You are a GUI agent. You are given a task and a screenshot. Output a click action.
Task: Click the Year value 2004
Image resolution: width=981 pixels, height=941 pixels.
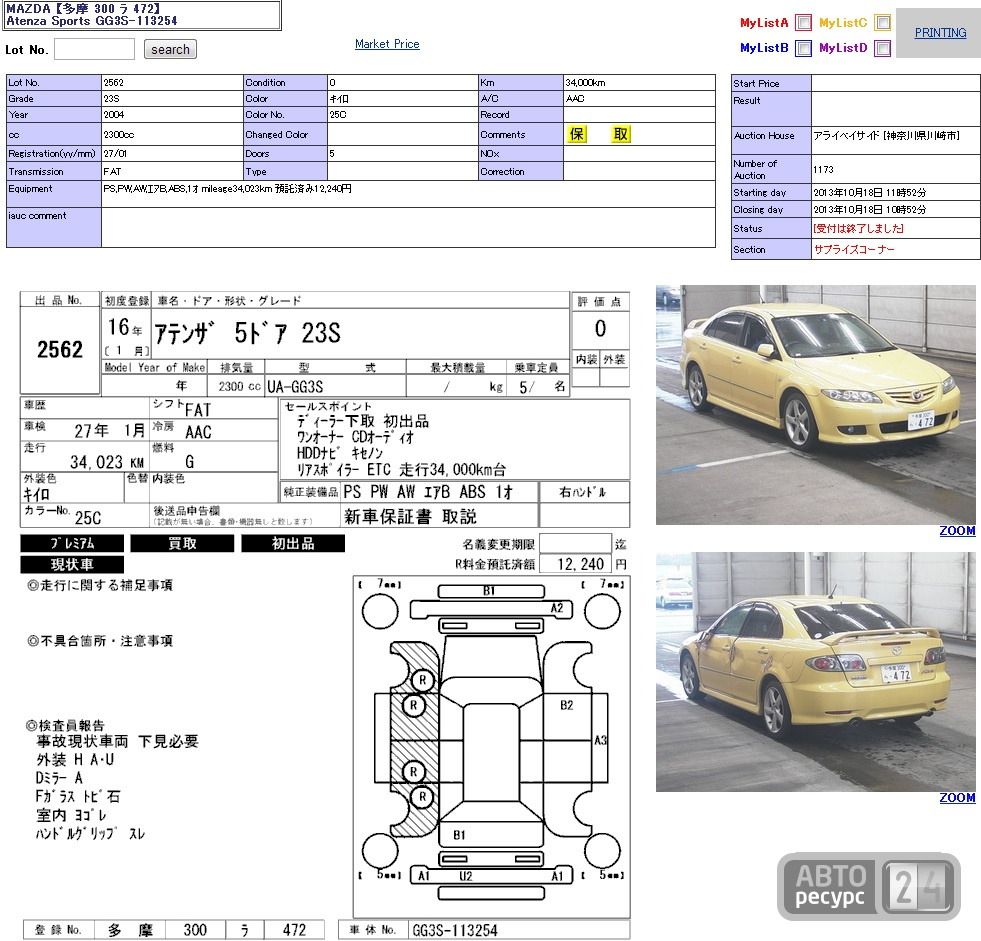[113, 114]
